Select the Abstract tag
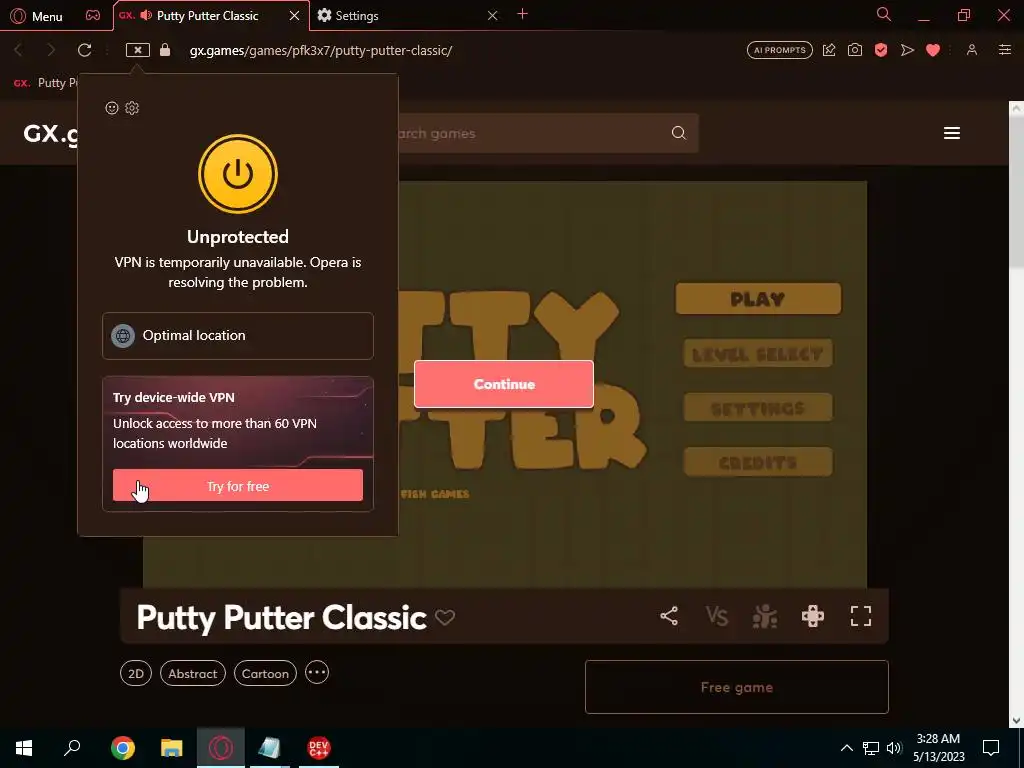 [193, 673]
